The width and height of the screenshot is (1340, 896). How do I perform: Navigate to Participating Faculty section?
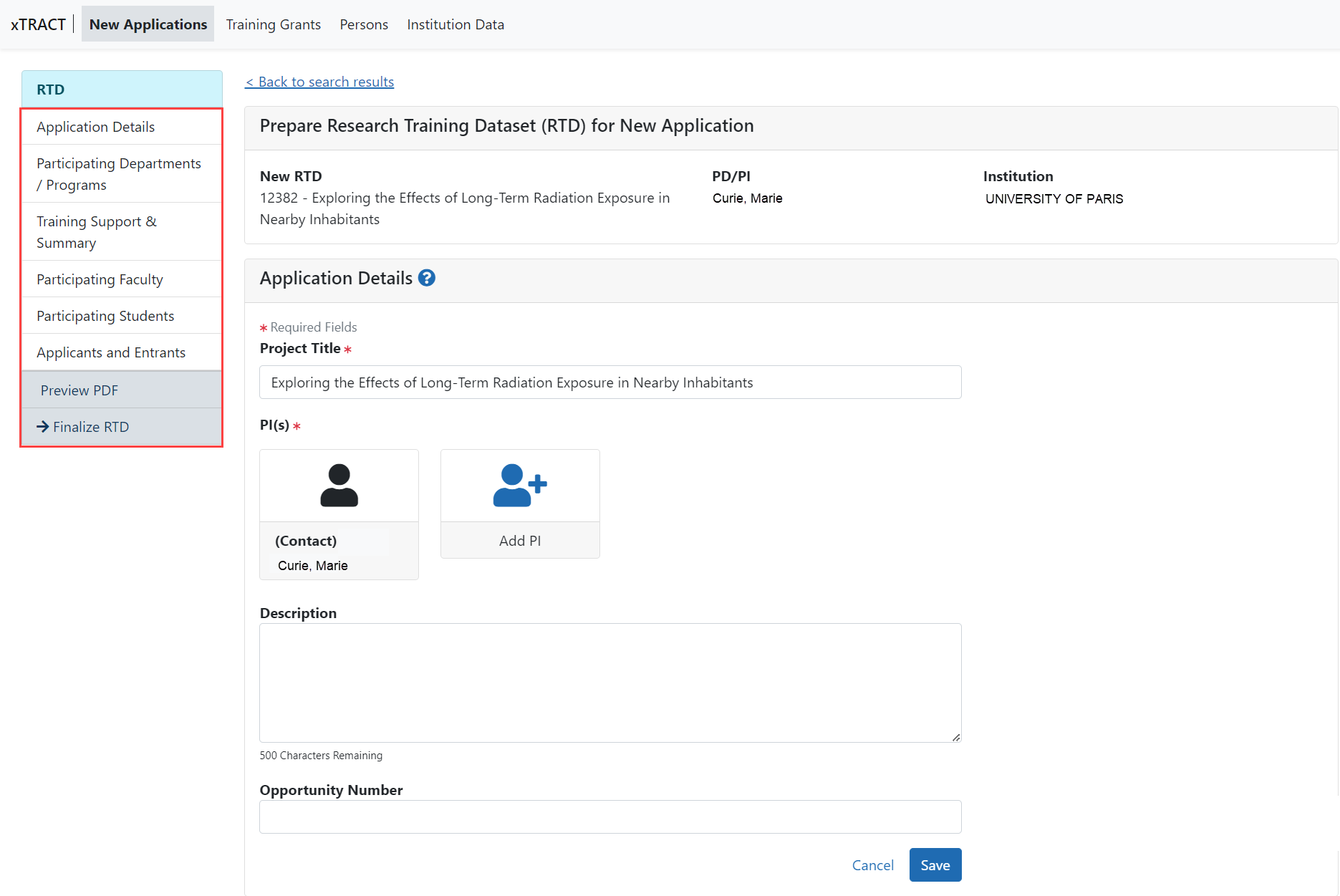(100, 279)
